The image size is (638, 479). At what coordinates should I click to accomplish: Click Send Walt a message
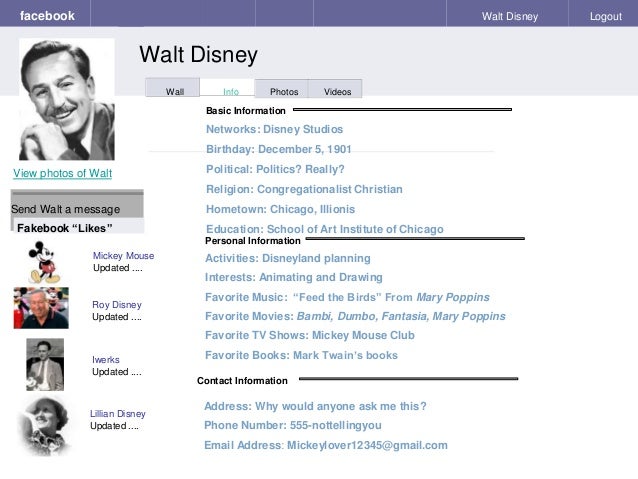click(66, 209)
